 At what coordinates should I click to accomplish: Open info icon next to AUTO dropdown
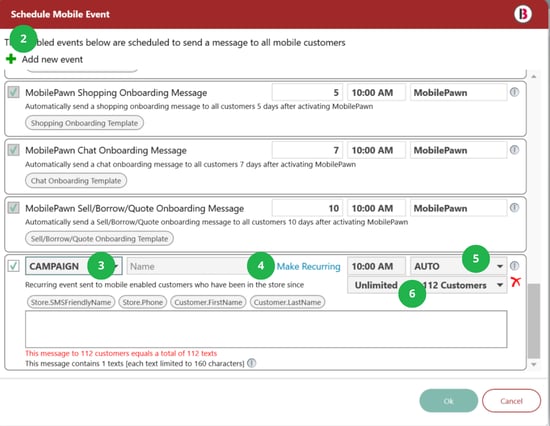(514, 266)
